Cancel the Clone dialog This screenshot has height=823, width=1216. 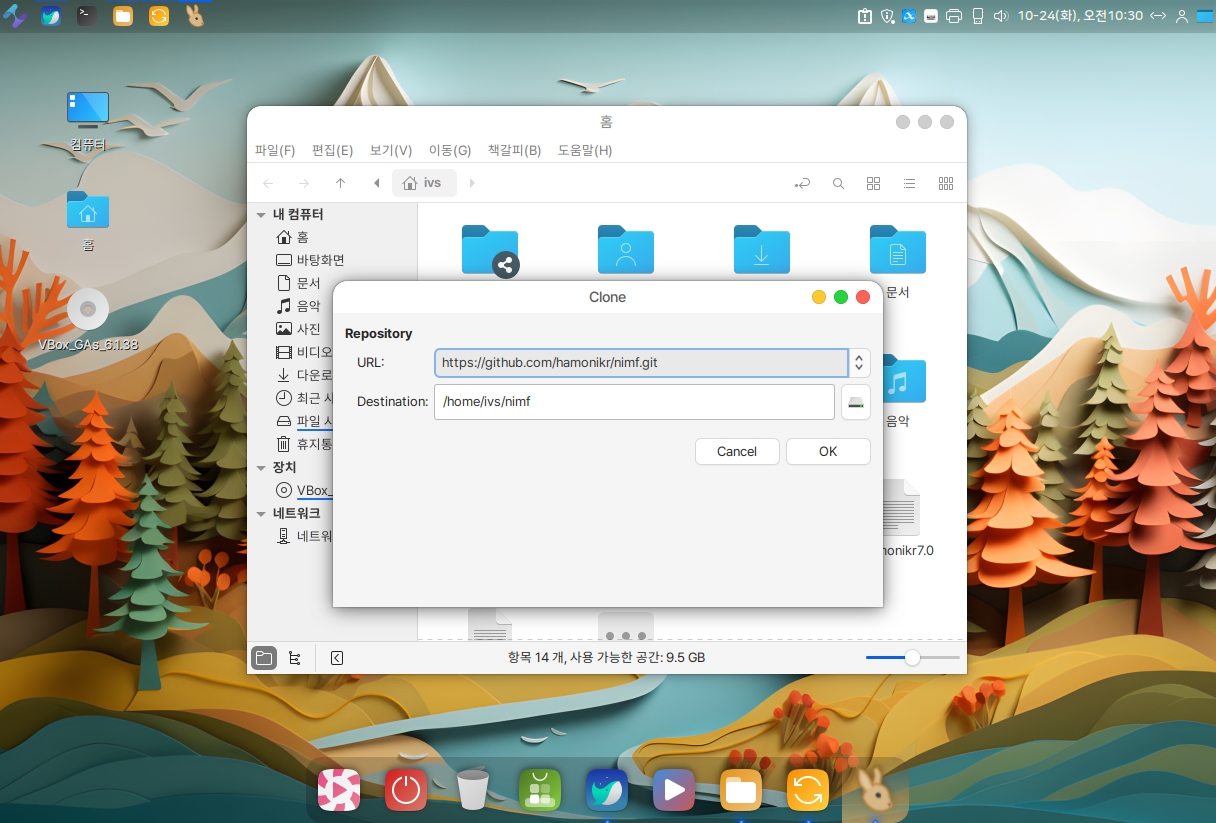click(736, 452)
